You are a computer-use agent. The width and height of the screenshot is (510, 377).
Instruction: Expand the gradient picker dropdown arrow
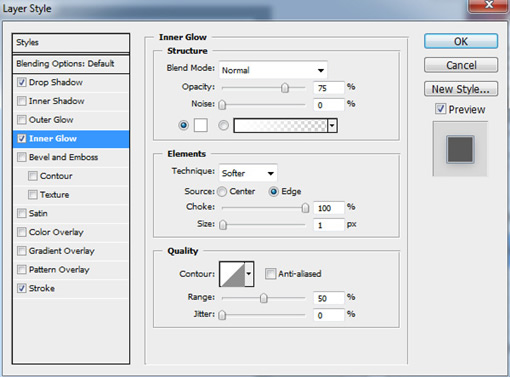click(x=332, y=126)
